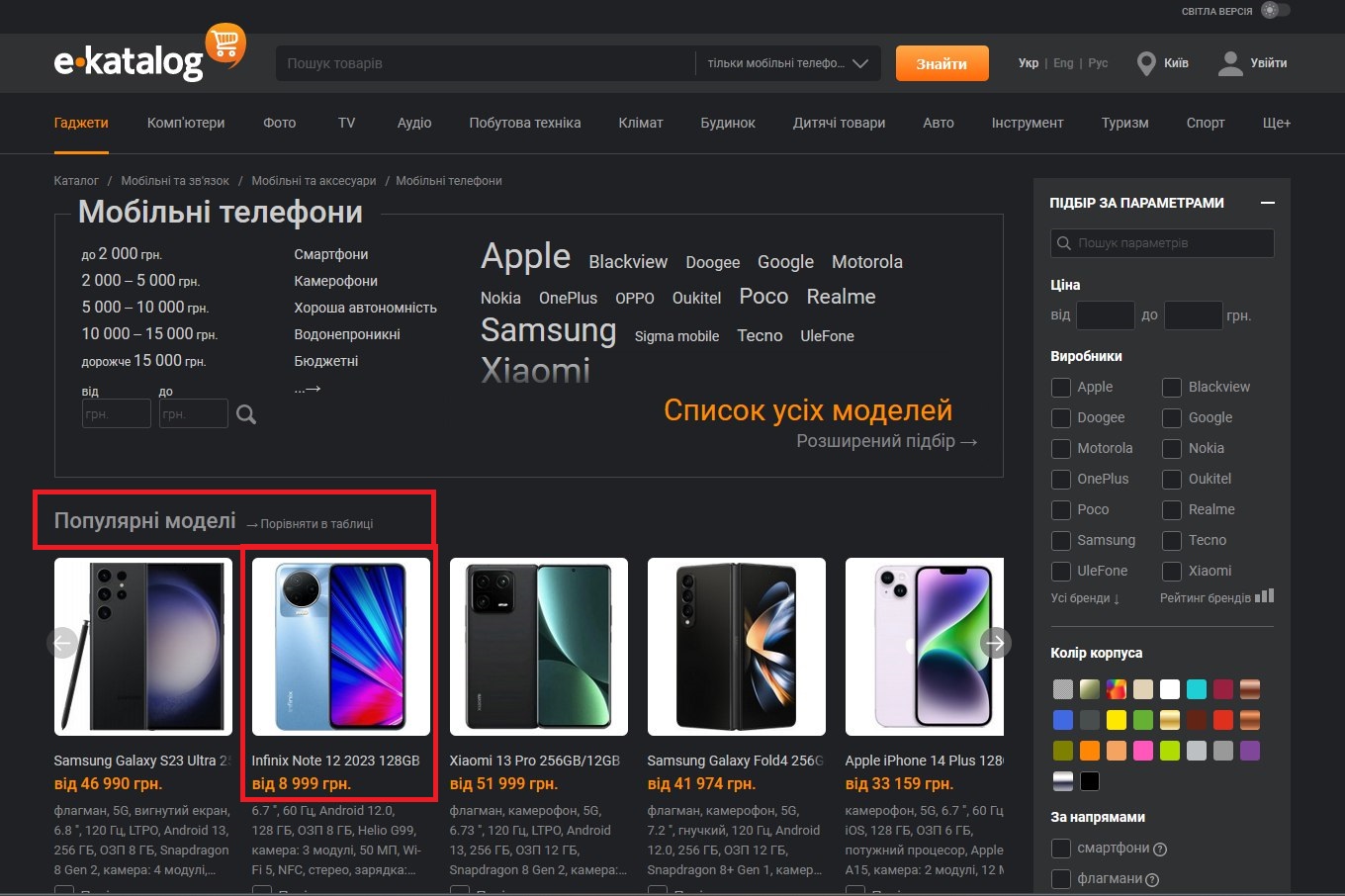The image size is (1345, 896).
Task: Show next popular models with right arrow
Action: tap(995, 643)
